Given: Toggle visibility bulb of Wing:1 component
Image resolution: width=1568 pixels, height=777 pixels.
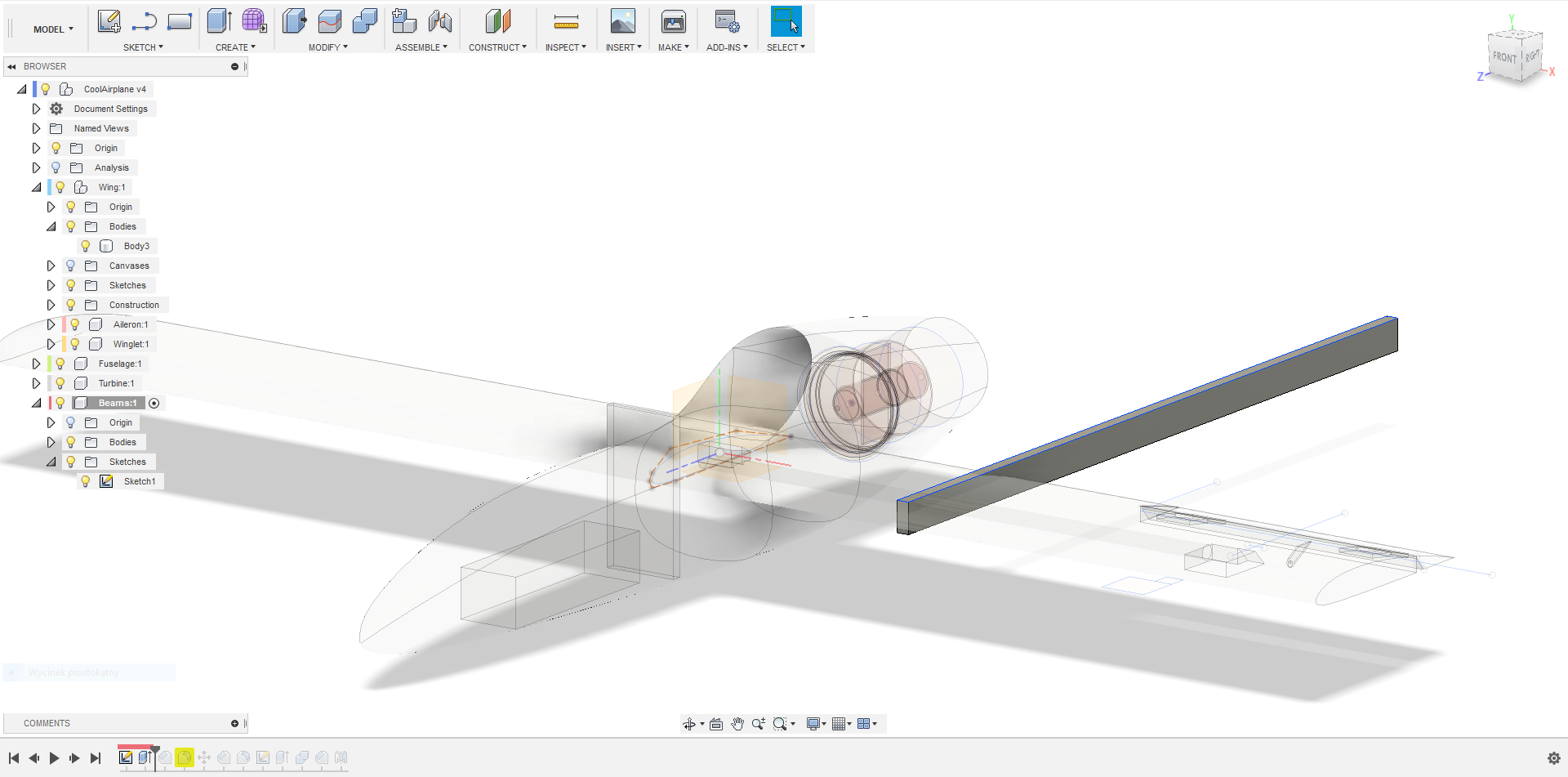Looking at the screenshot, I should click(x=60, y=187).
